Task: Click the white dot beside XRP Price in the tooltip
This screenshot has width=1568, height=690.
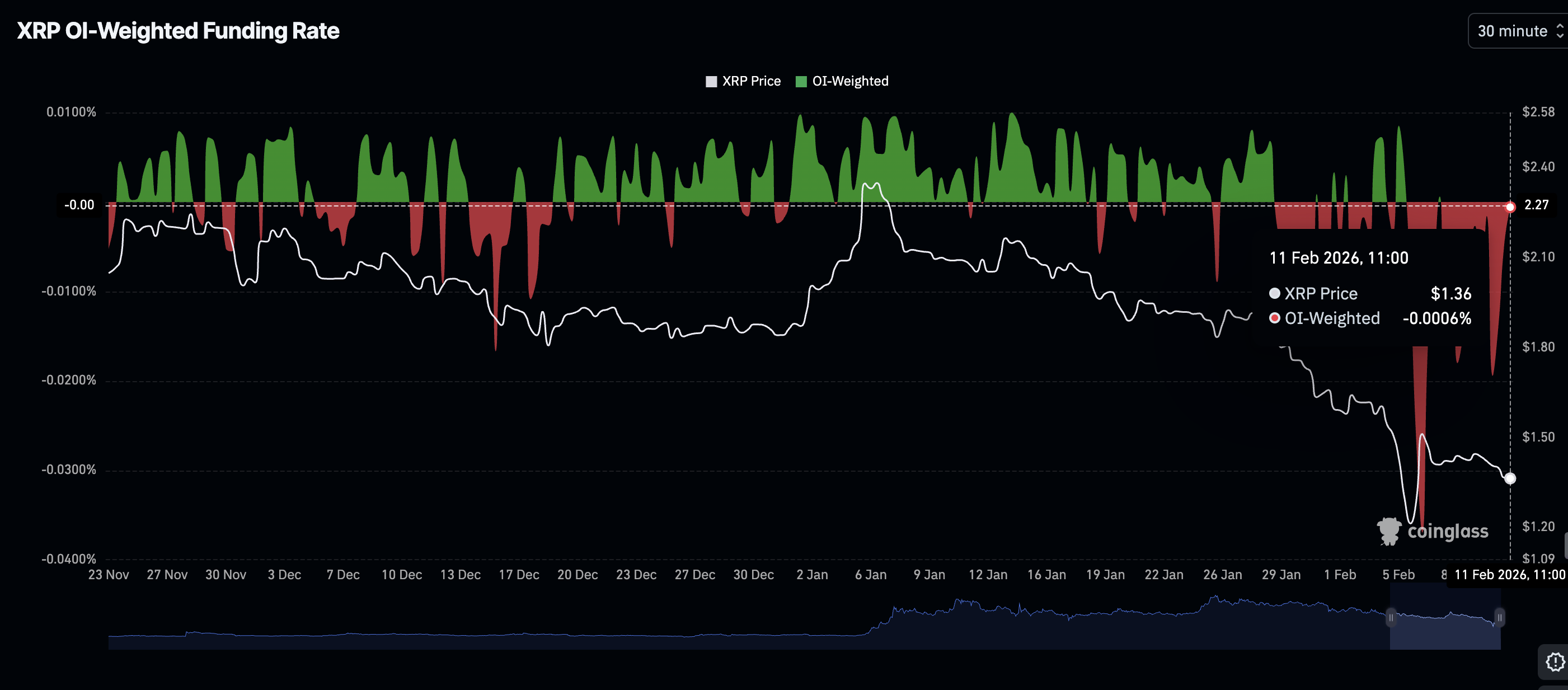Action: click(x=1275, y=293)
